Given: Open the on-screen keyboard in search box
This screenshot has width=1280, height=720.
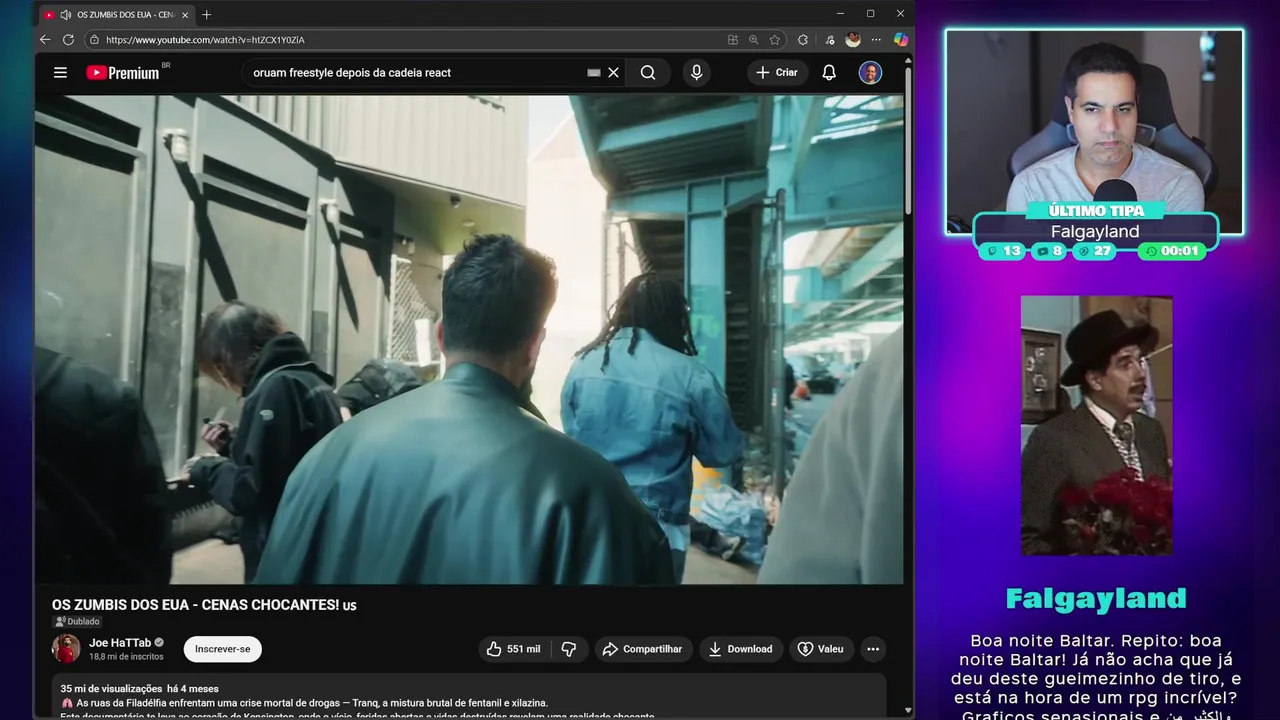Looking at the screenshot, I should click(594, 73).
